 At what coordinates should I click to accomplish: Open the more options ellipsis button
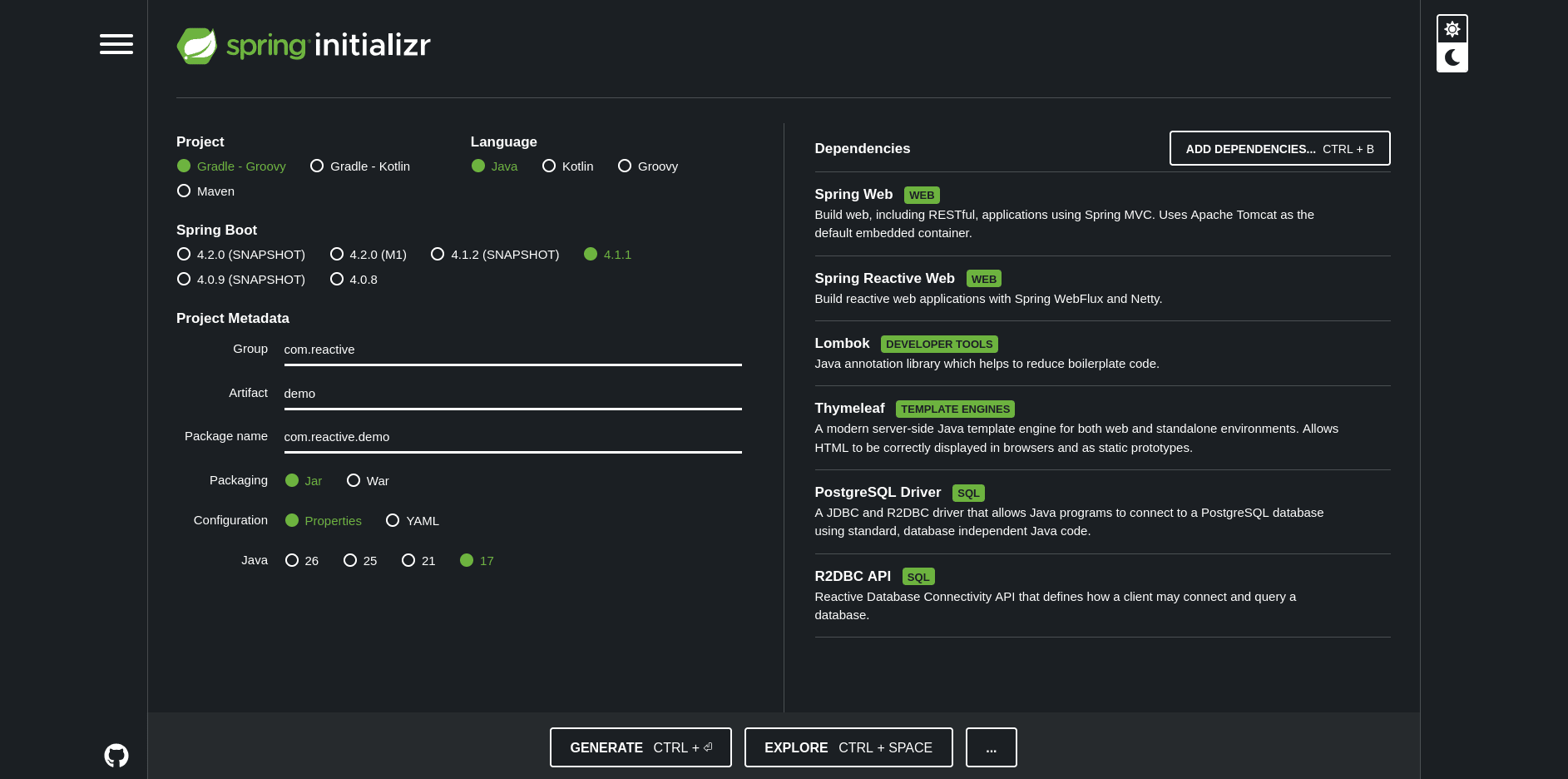click(x=992, y=747)
